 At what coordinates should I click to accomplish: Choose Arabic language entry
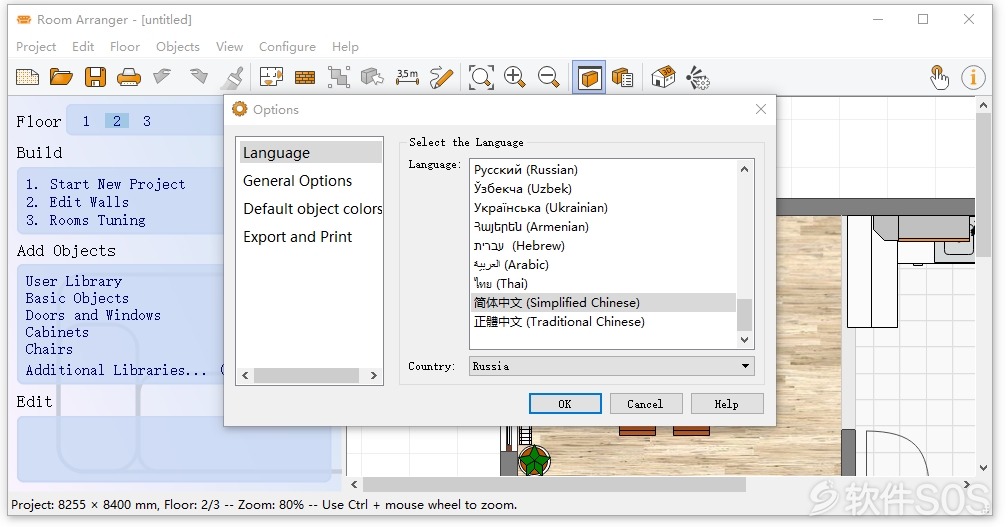click(604, 264)
